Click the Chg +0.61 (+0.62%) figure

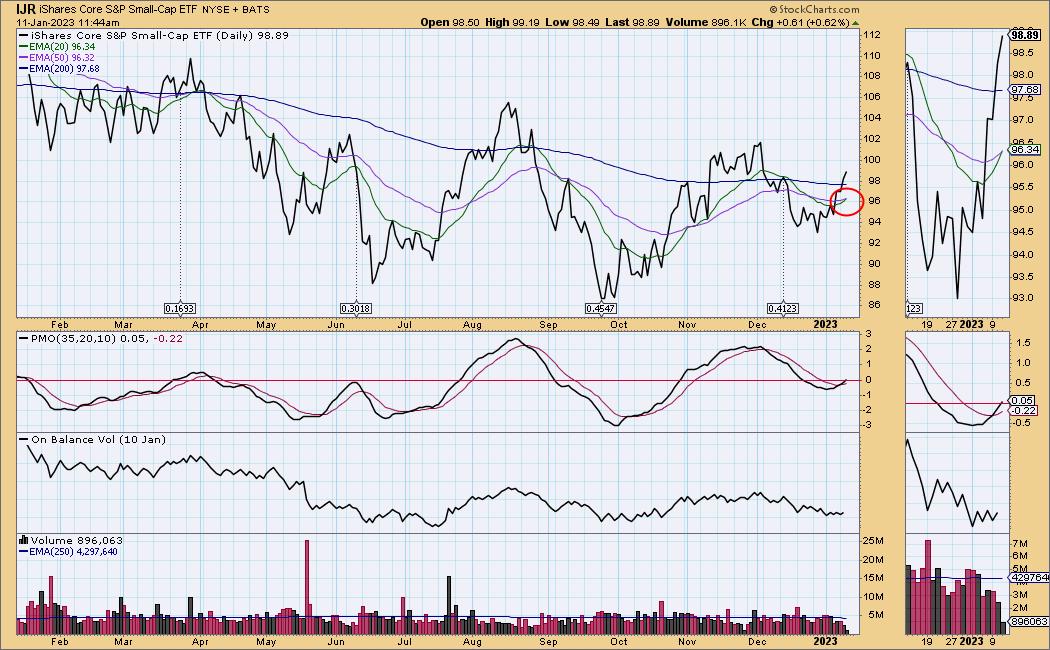tap(801, 22)
